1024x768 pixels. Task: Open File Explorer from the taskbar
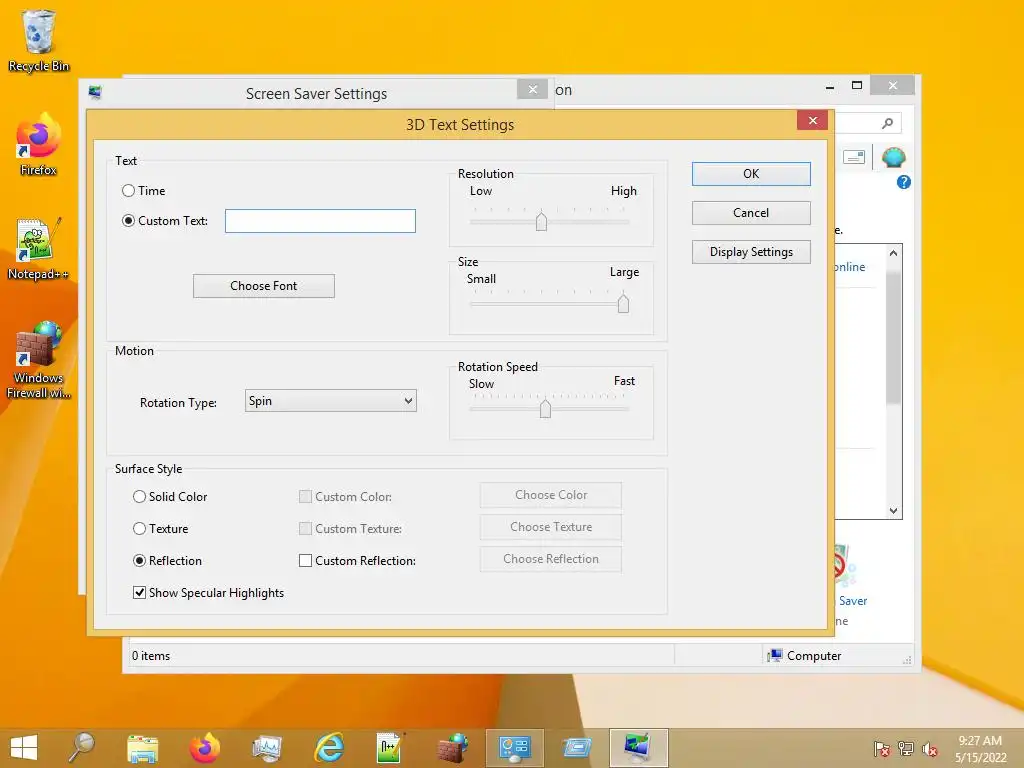[x=142, y=748]
